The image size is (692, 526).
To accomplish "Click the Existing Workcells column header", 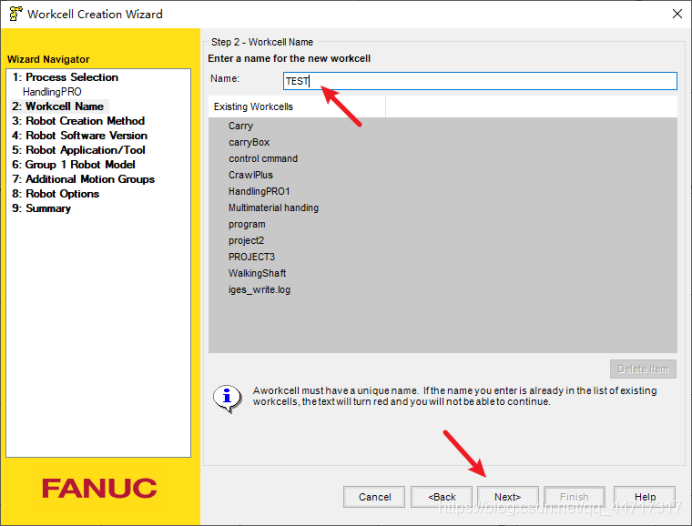I will [x=297, y=107].
